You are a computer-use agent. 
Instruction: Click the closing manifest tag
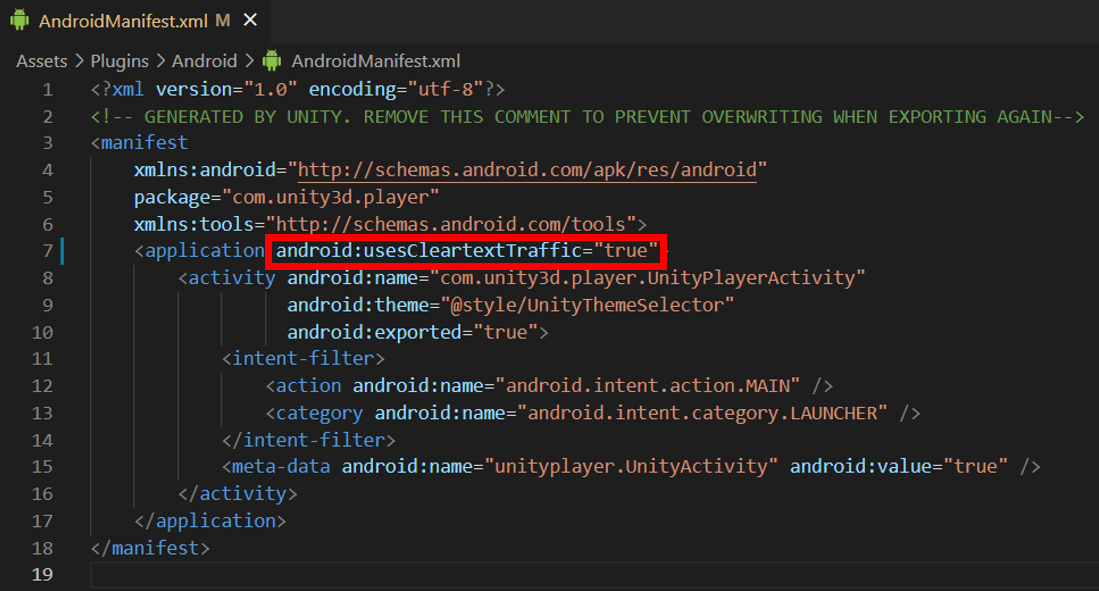coord(150,548)
